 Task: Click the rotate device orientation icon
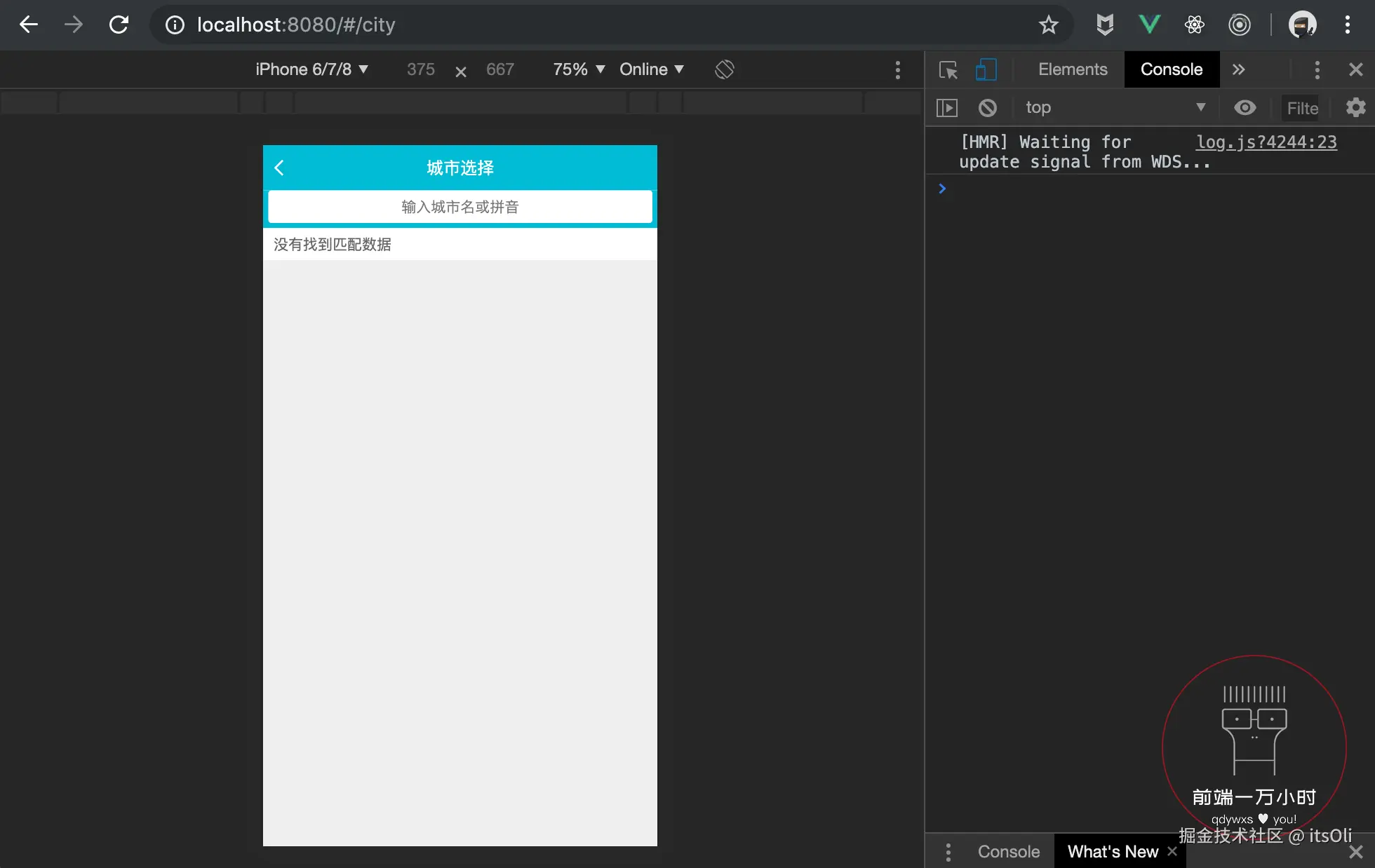724,69
